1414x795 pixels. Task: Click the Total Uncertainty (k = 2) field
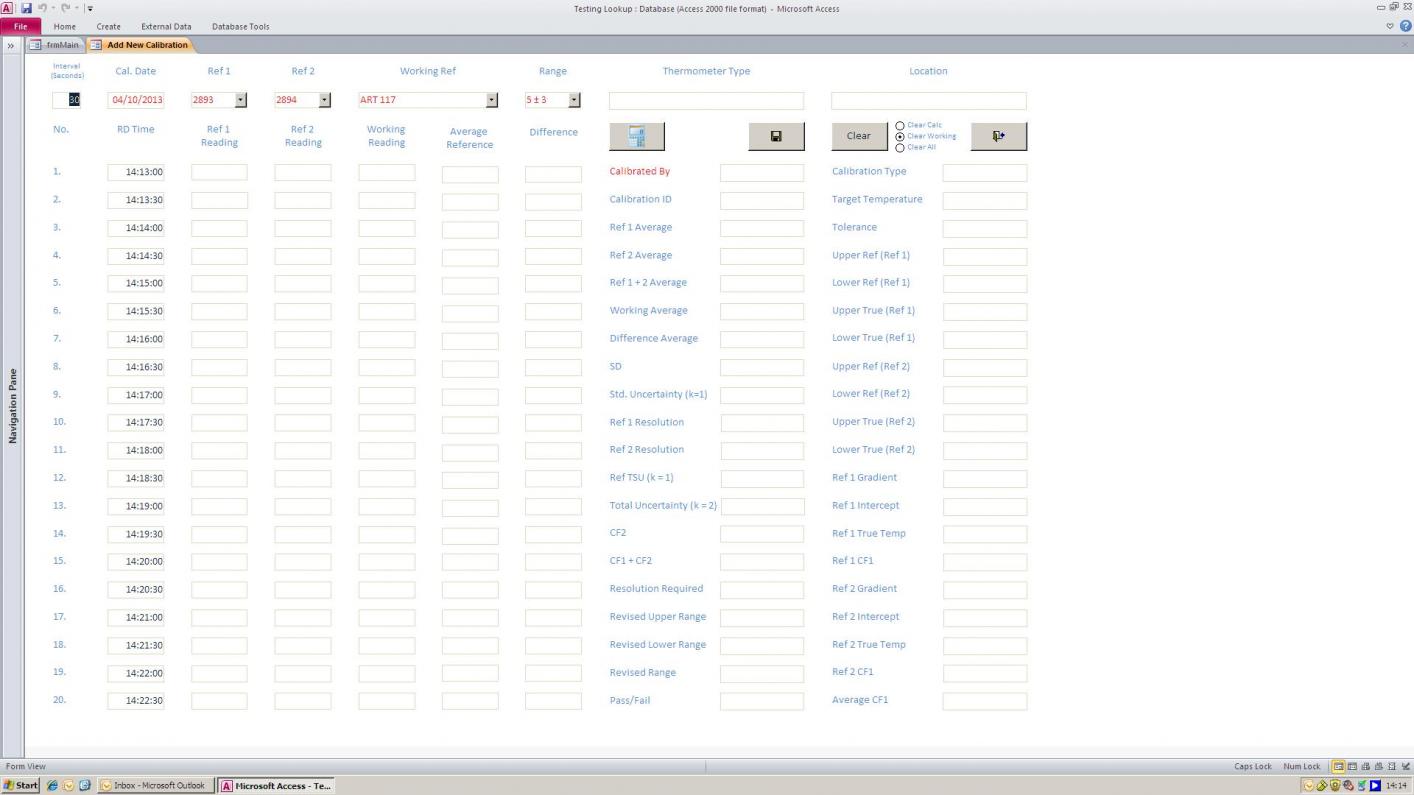click(762, 506)
